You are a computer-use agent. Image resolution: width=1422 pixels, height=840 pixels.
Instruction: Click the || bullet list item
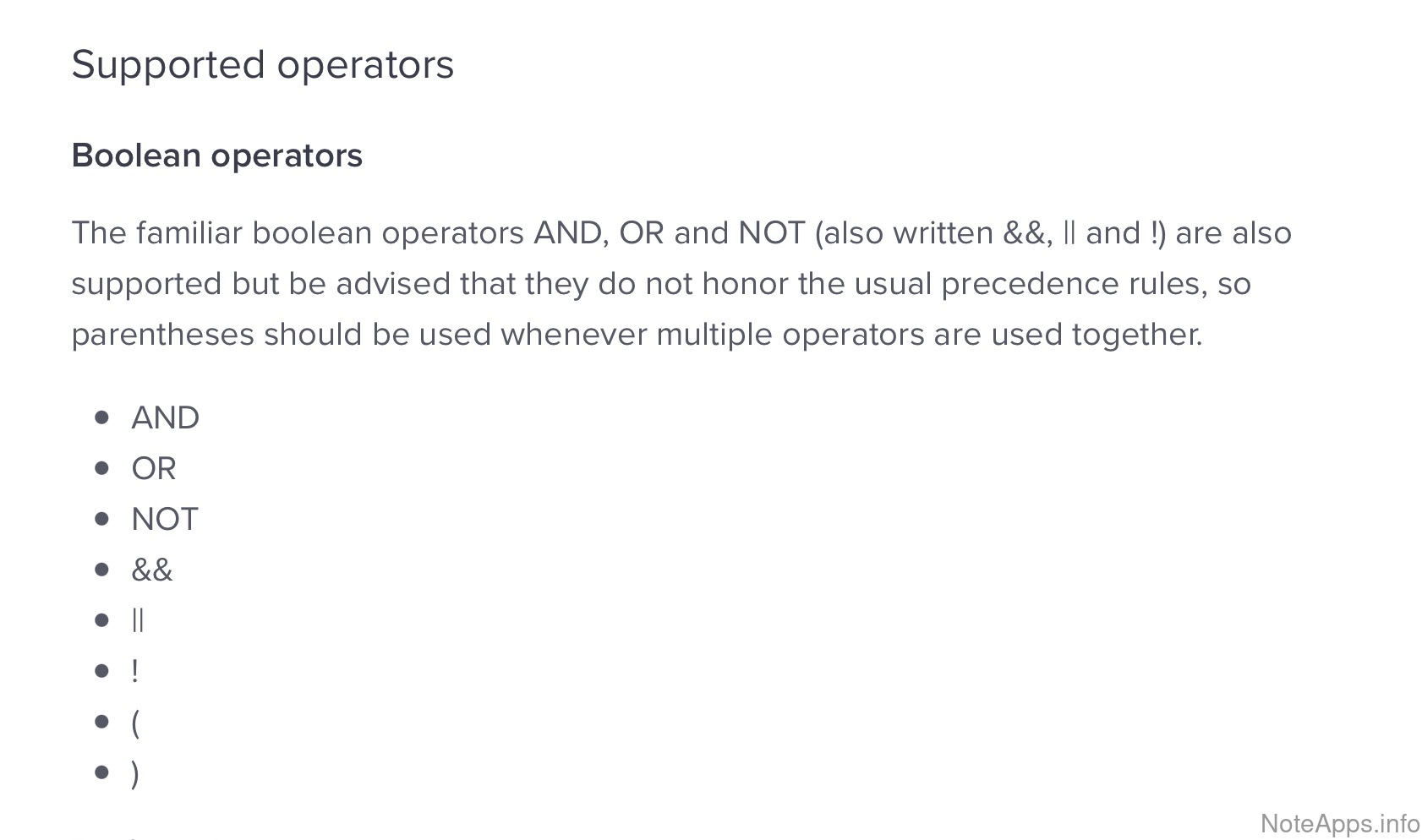(x=138, y=620)
